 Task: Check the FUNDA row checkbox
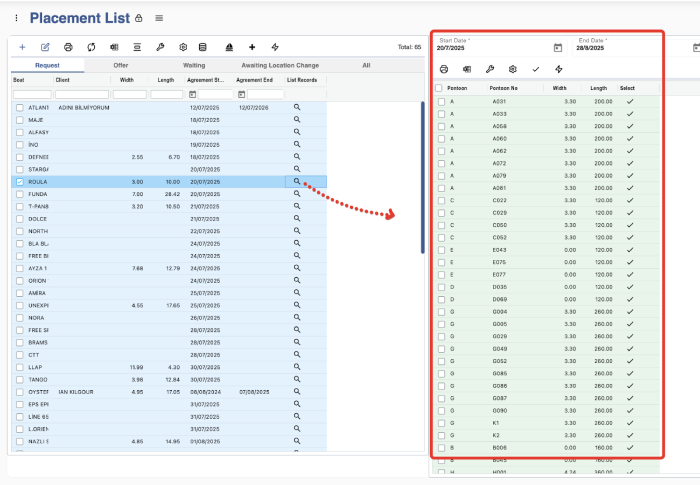(20, 194)
